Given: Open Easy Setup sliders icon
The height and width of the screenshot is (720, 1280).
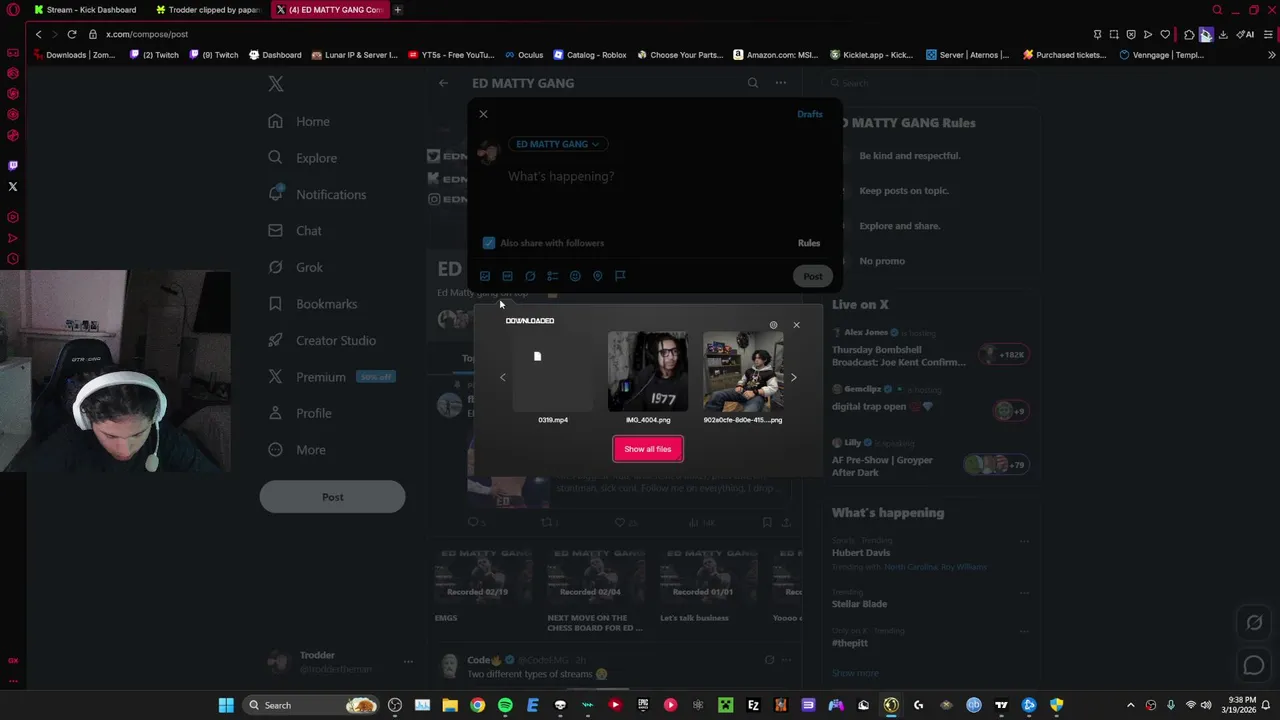Looking at the screenshot, I should tap(1269, 34).
